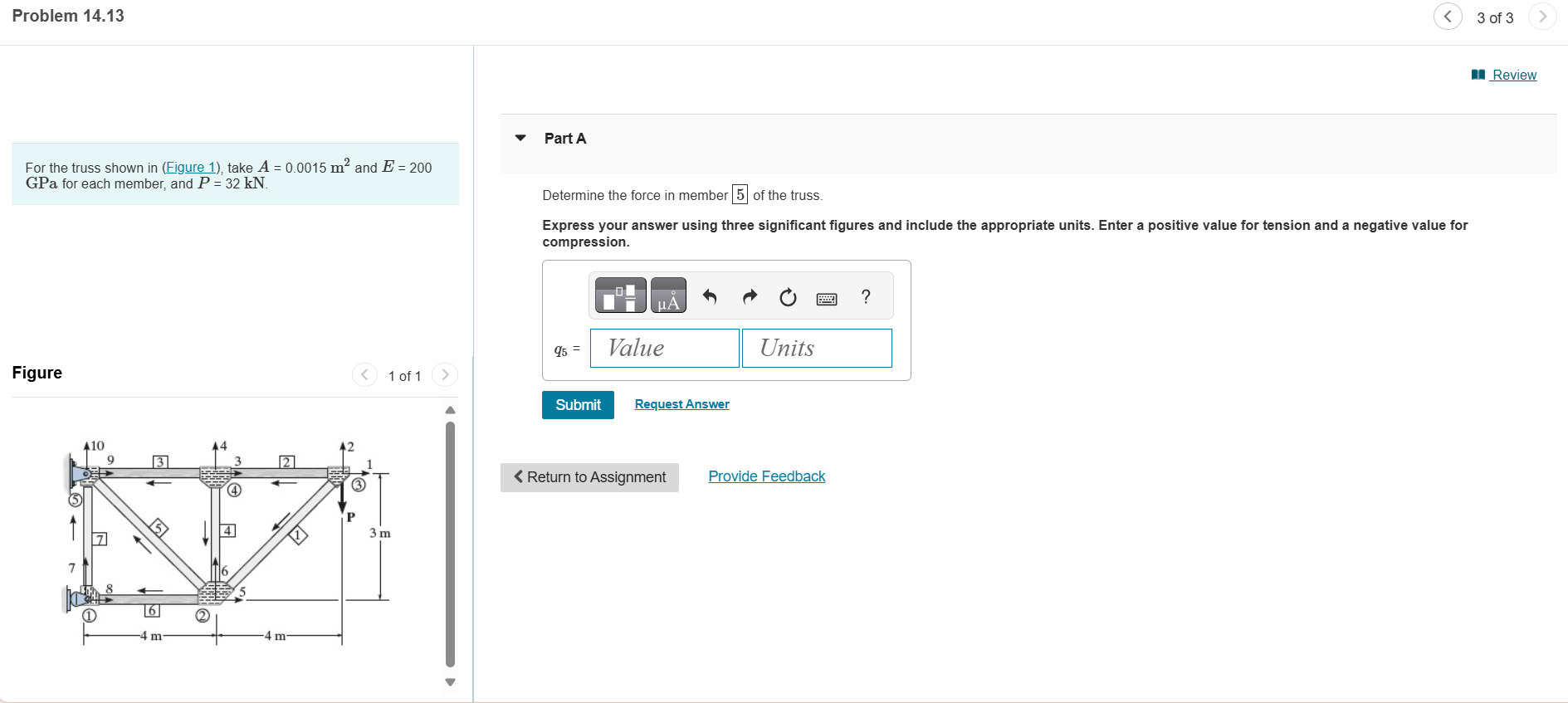Viewport: 1568px width, 703px height.
Task: Open the templates math palette icon
Action: coord(620,295)
